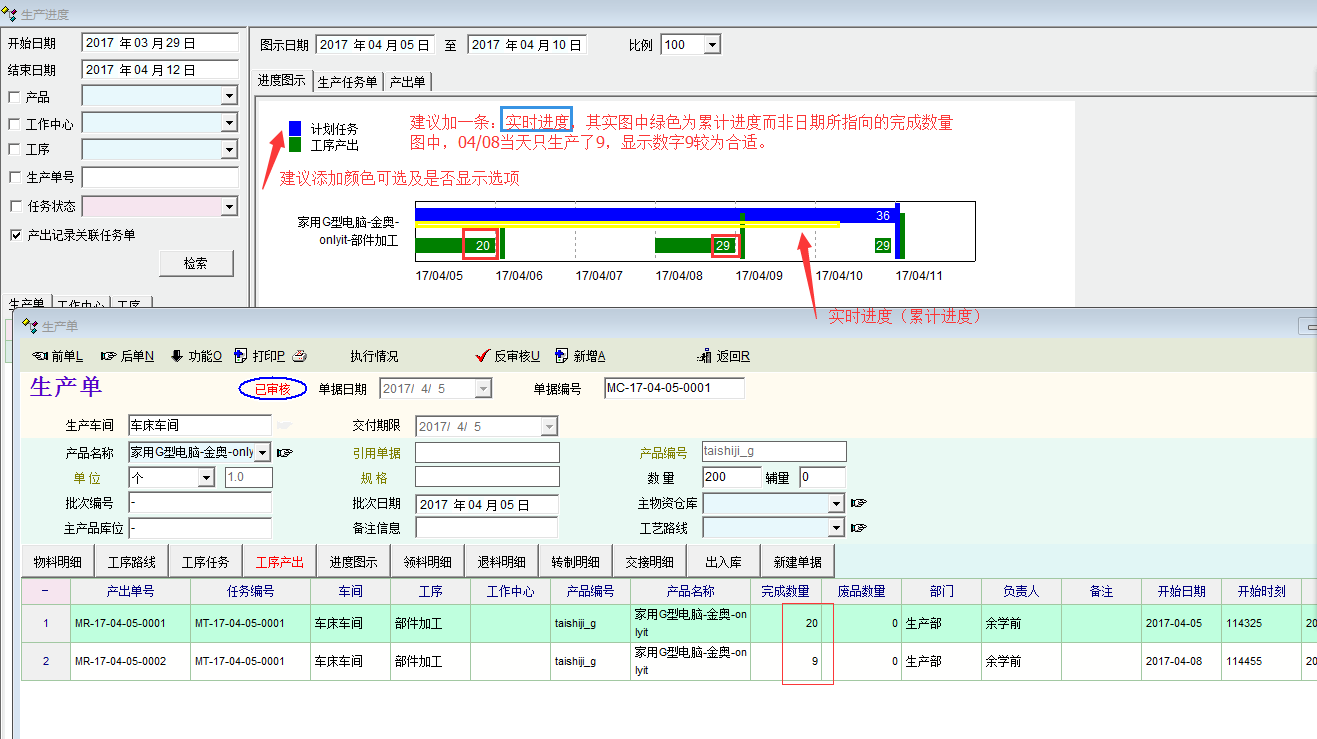Click the red checkmark 反审核 icon
The image size is (1317, 739).
(x=483, y=356)
